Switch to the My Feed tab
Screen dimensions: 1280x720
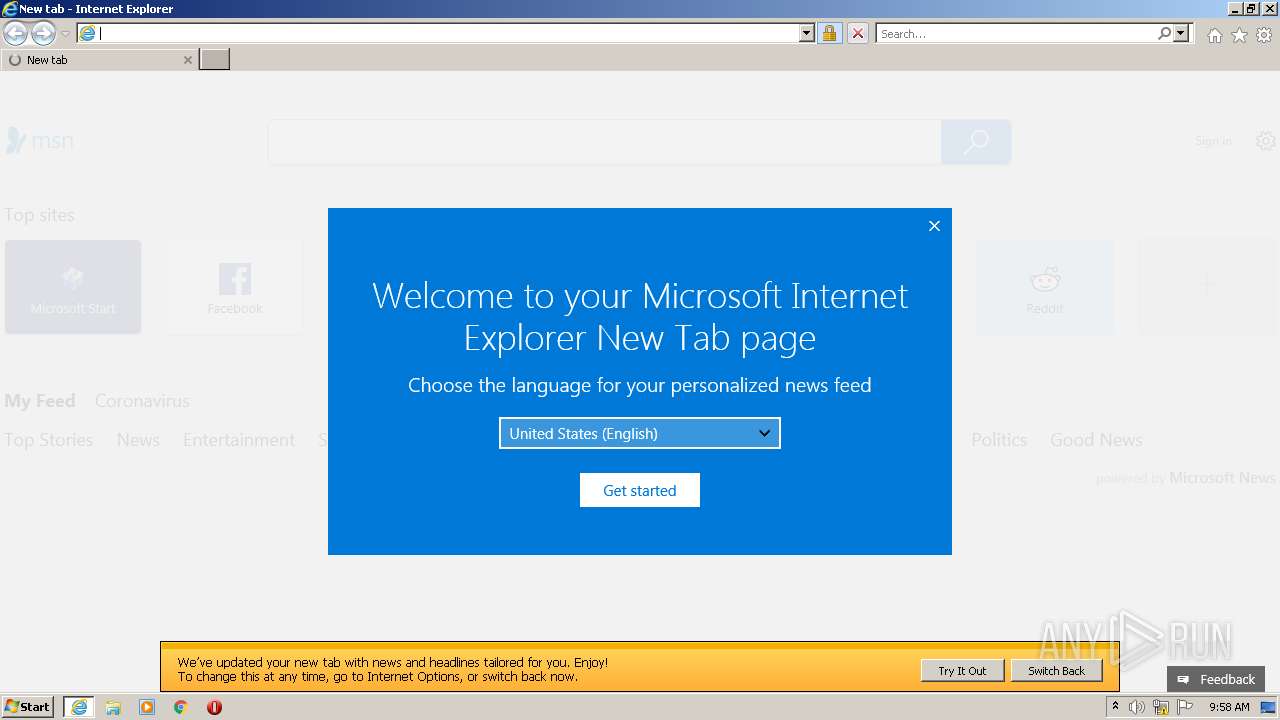tap(40, 401)
